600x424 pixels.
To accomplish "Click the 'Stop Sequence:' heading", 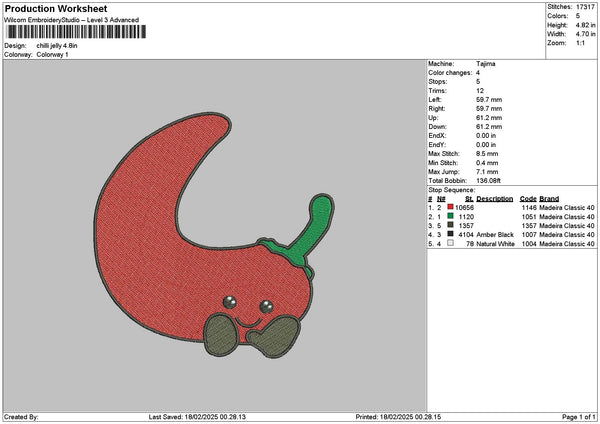I will tap(452, 190).
